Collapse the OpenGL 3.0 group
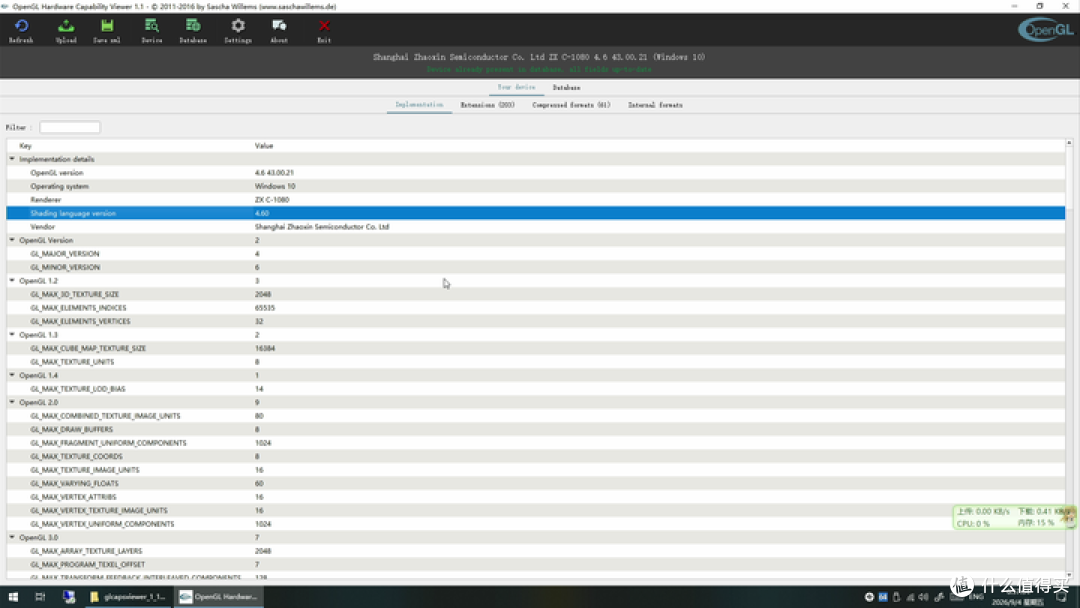Screen dimensions: 1080x608 [x=12, y=537]
